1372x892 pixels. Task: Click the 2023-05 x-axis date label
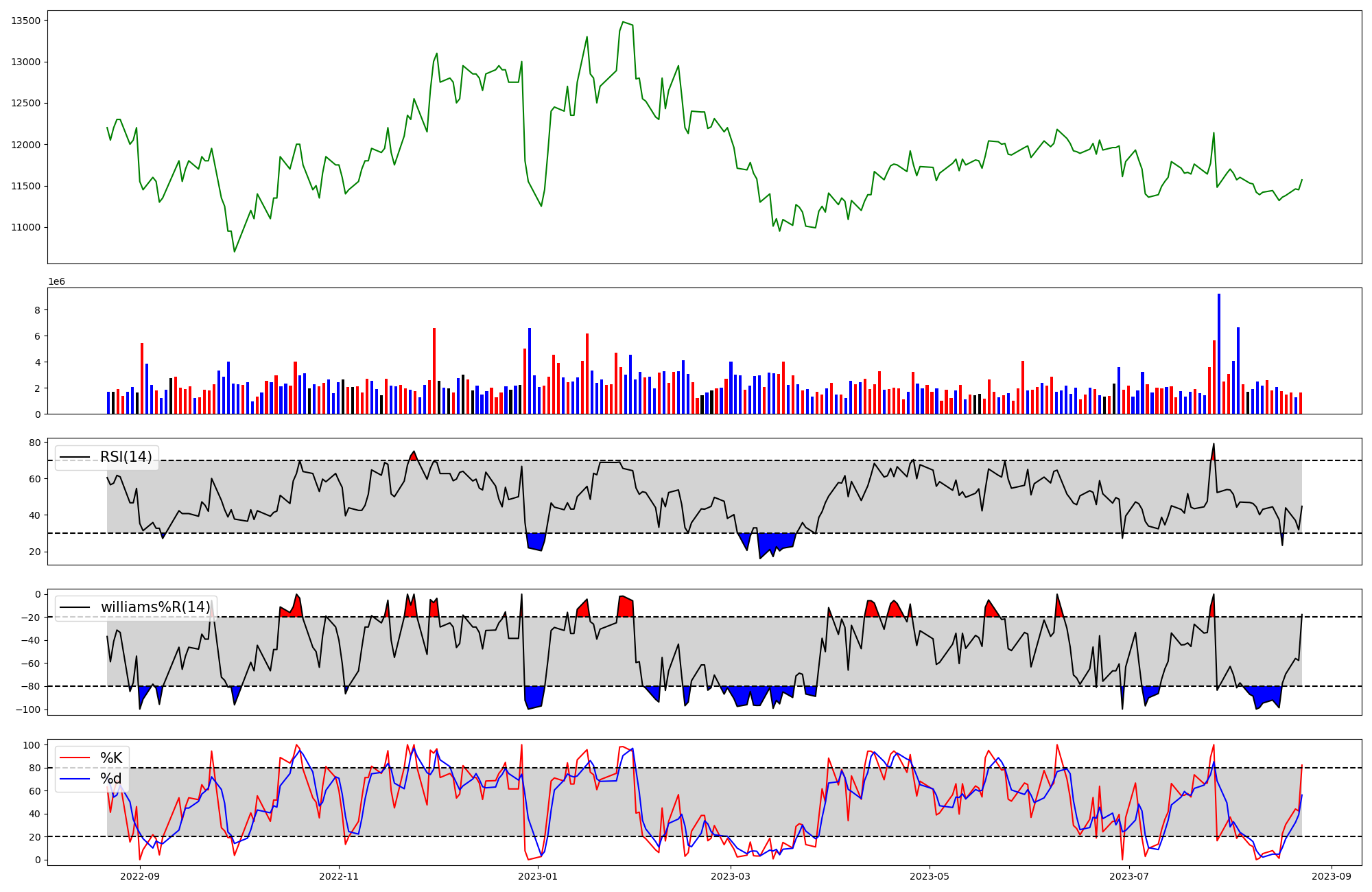[930, 876]
